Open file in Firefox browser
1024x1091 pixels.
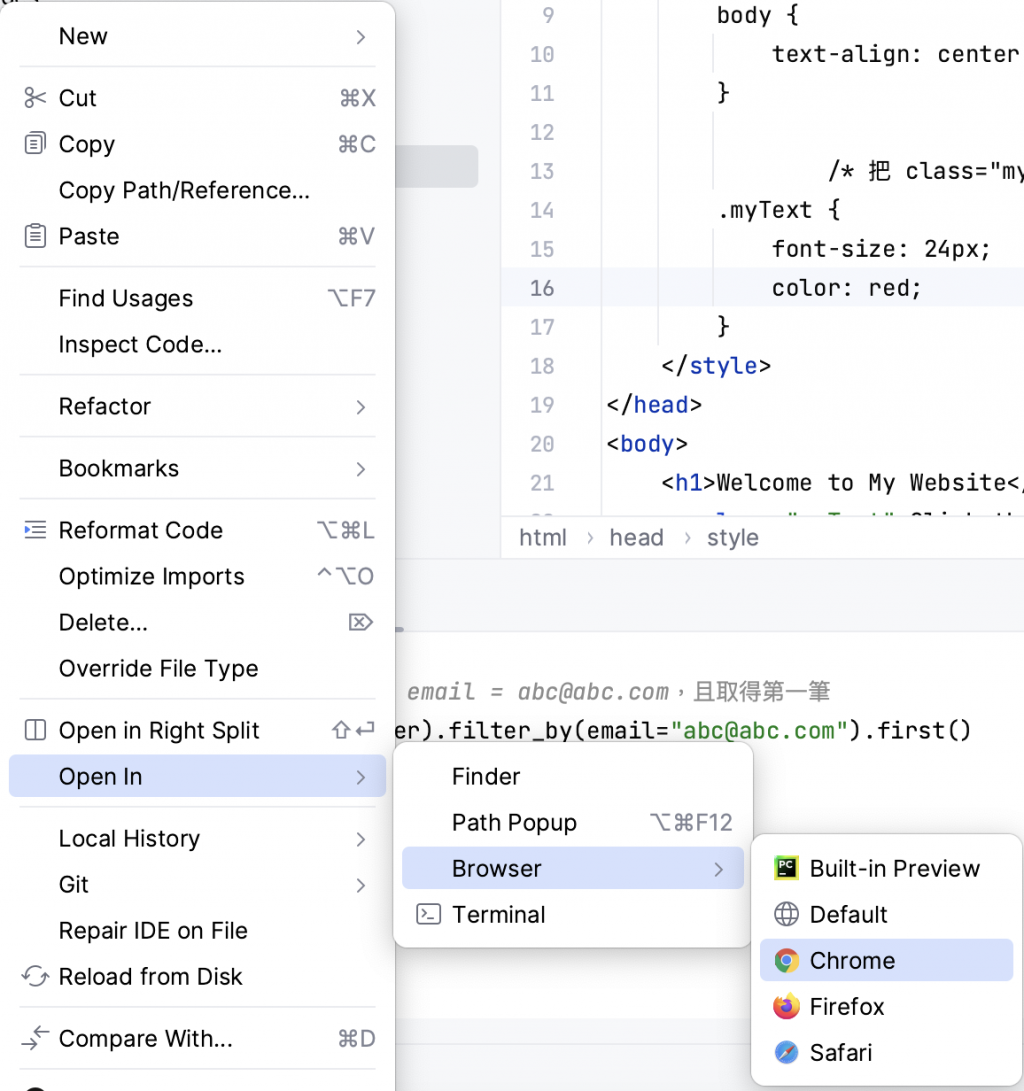847,1007
